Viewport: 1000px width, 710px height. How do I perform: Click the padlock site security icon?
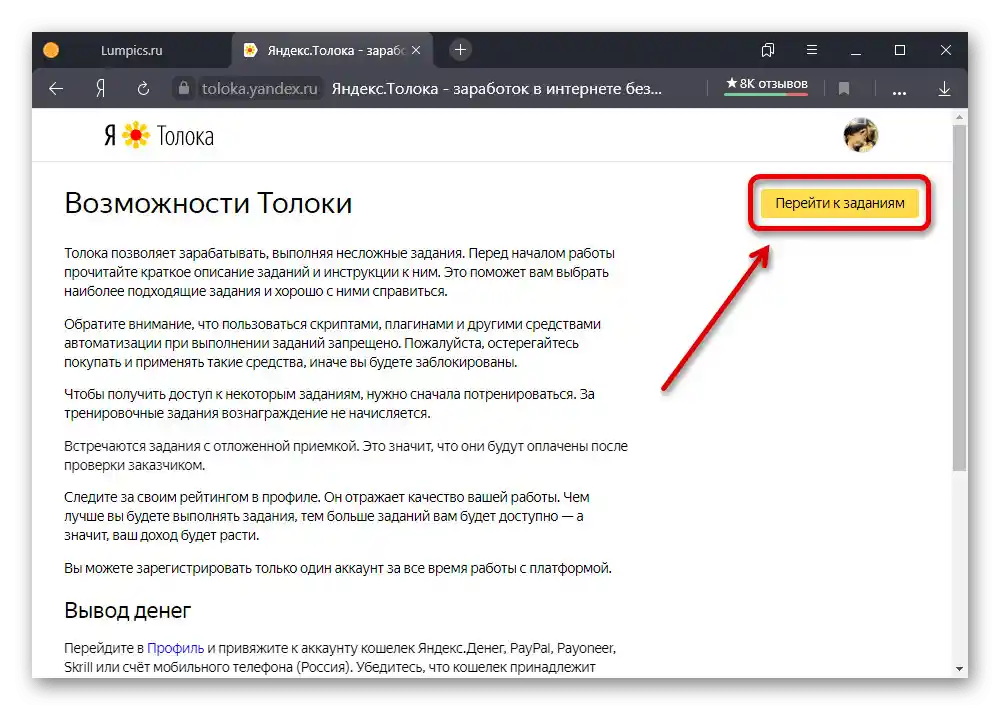[x=184, y=88]
